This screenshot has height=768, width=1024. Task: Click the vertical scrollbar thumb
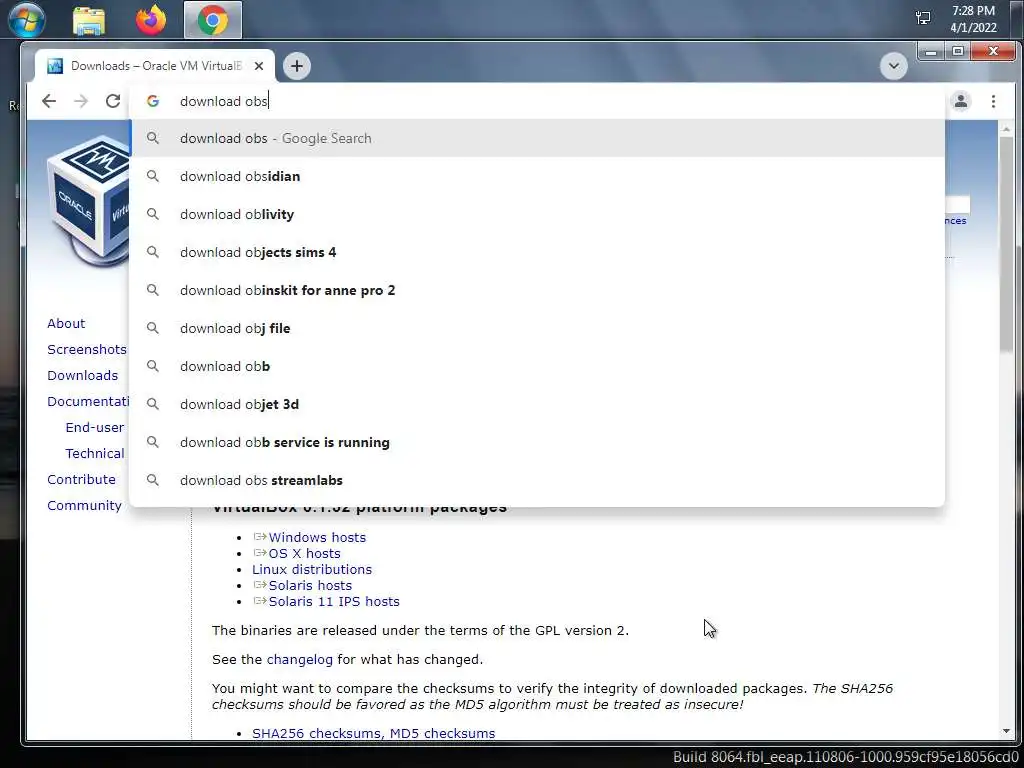coord(1006,245)
